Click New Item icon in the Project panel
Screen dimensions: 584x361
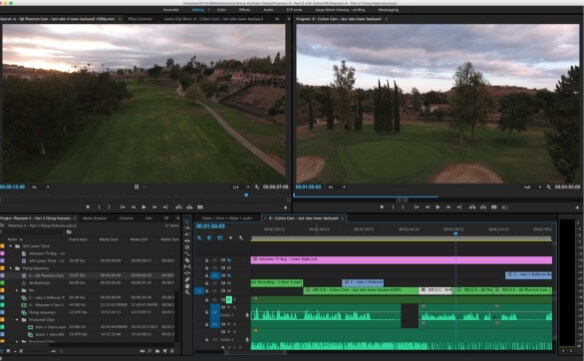pyautogui.click(x=165, y=351)
